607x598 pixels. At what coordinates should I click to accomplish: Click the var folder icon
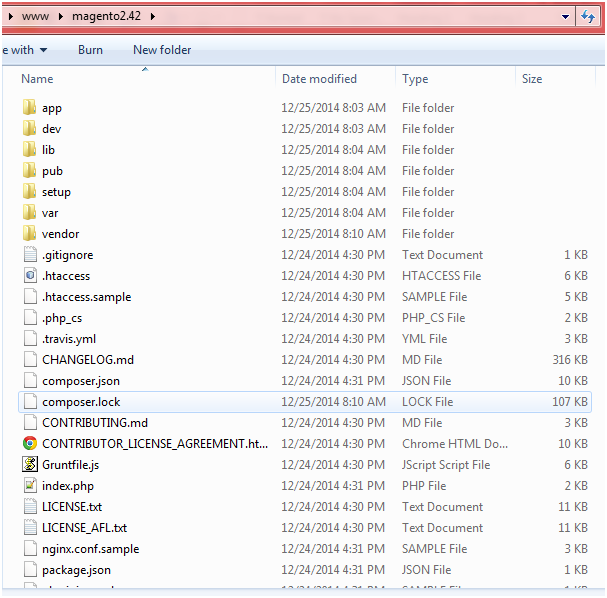30,212
